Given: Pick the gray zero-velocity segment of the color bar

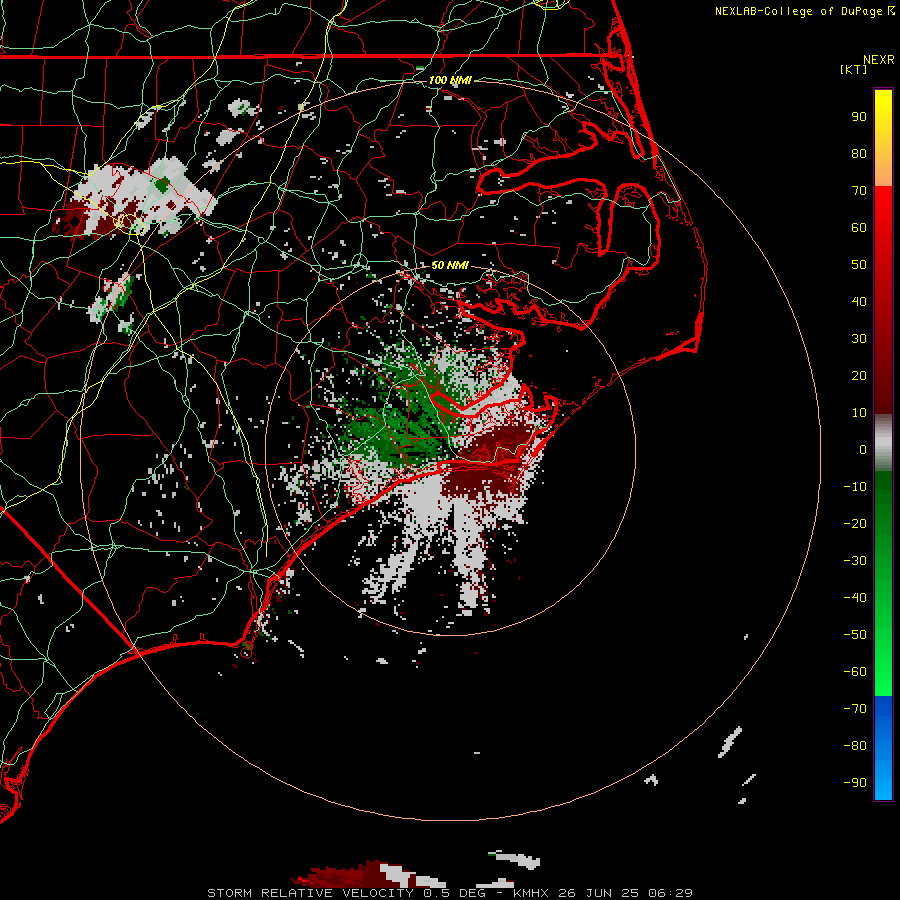Looking at the screenshot, I should point(883,443).
